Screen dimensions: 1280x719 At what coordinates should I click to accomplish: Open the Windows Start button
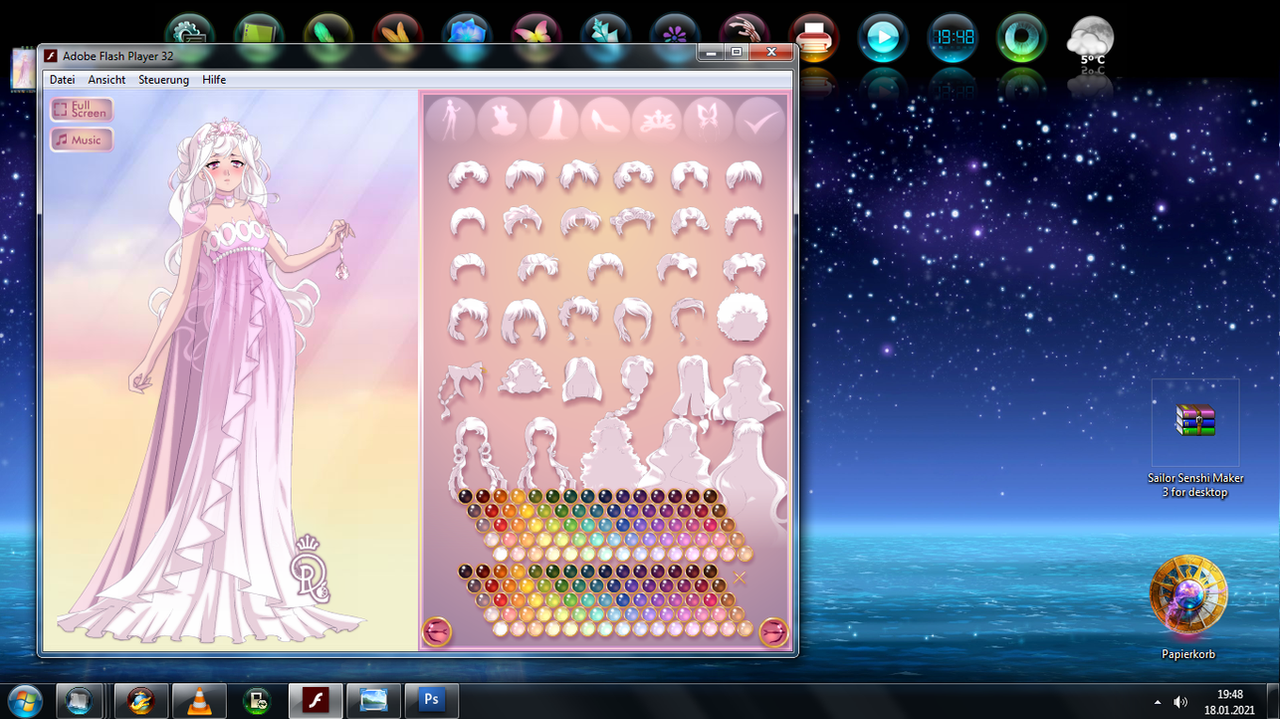(x=24, y=700)
